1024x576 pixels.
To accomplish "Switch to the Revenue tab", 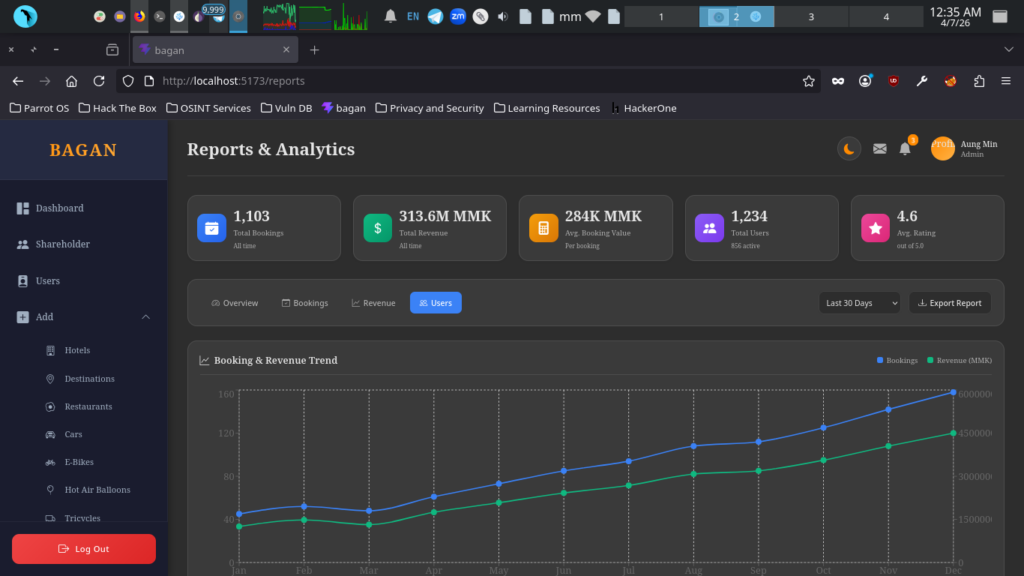I will (x=374, y=303).
